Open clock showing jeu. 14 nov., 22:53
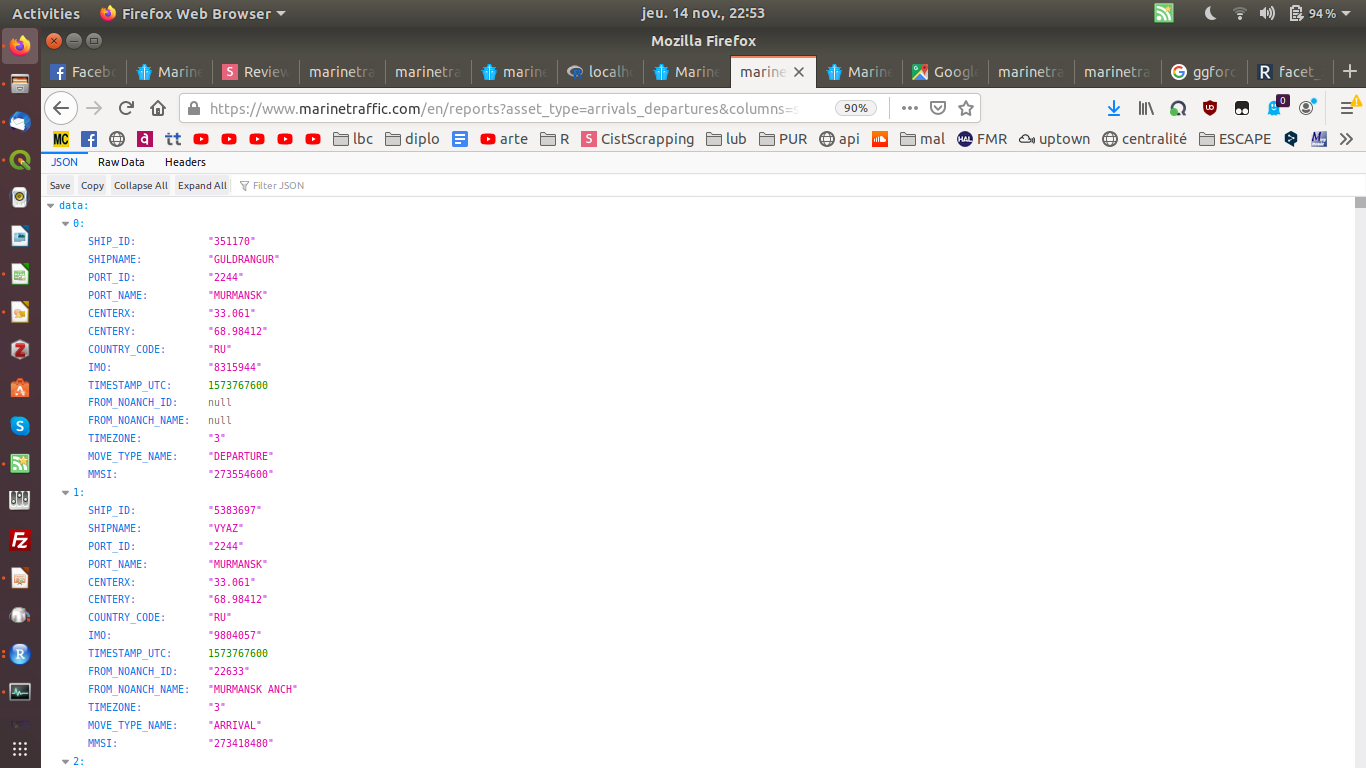The image size is (1366, 768). pyautogui.click(x=703, y=13)
